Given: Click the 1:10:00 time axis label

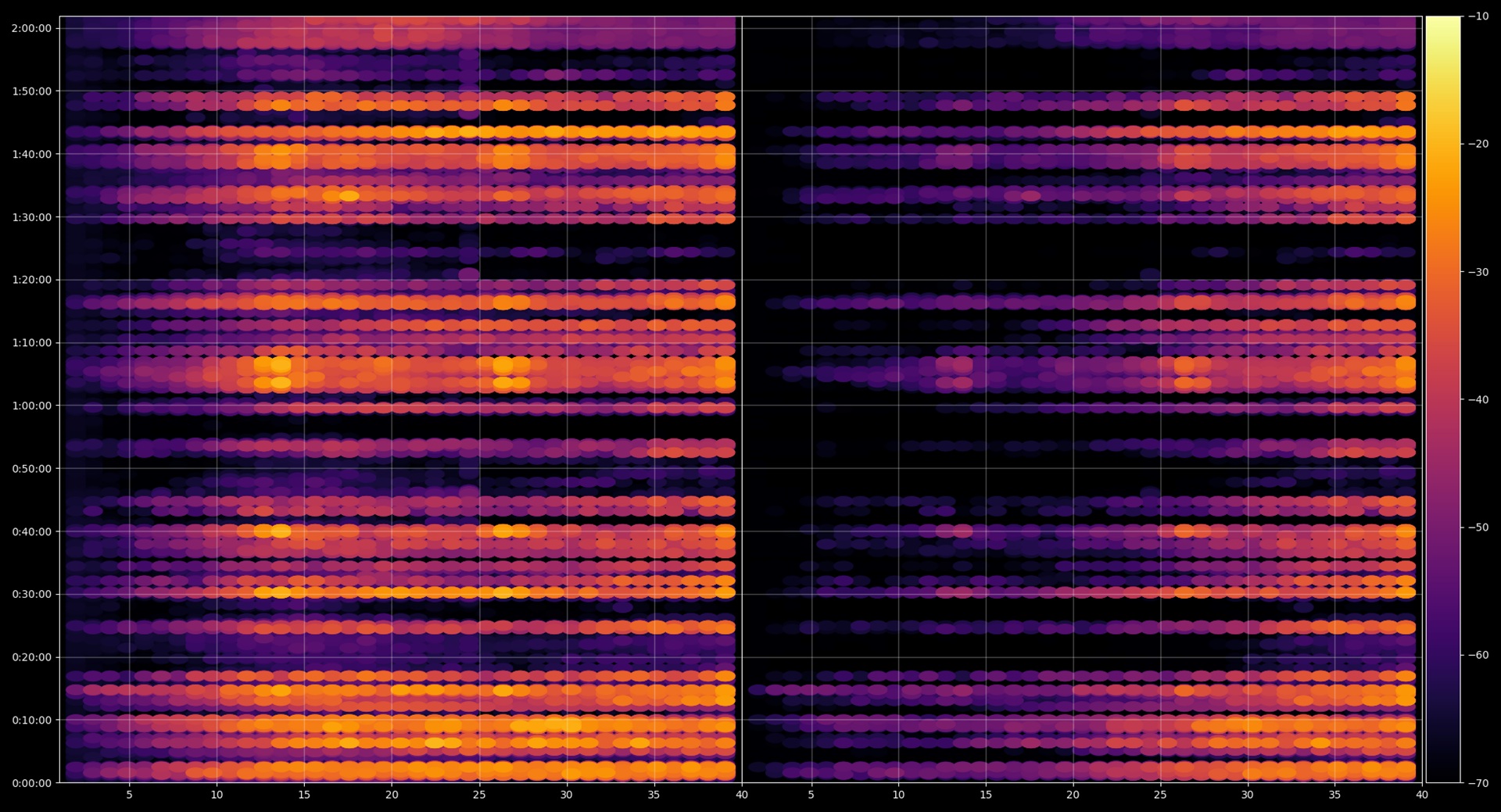Looking at the screenshot, I should coord(31,343).
